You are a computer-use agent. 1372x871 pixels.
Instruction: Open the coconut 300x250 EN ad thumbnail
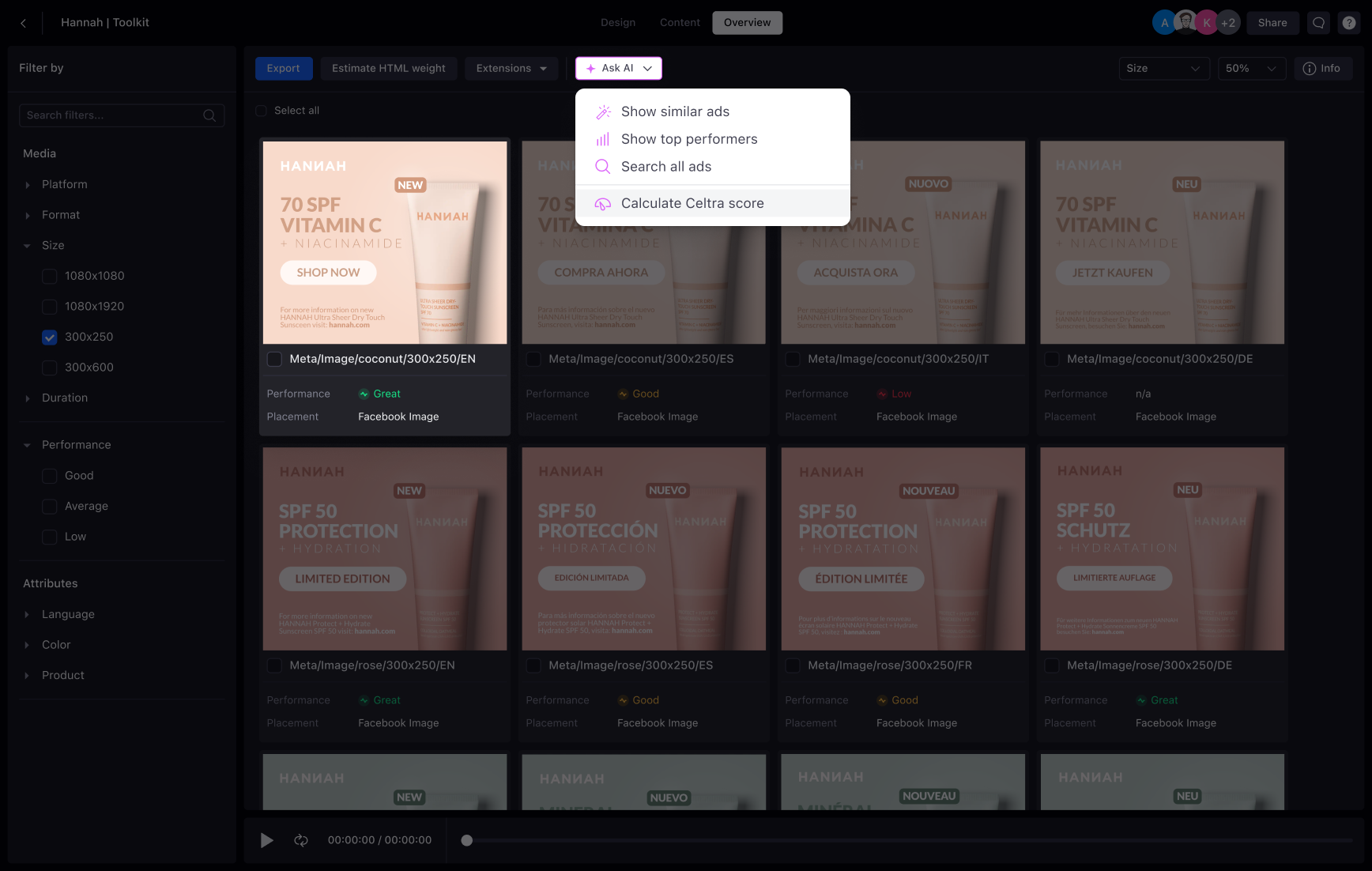coord(385,243)
